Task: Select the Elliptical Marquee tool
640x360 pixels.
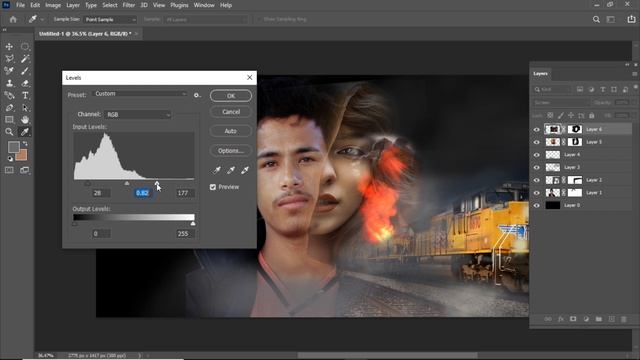Action: pyautogui.click(x=25, y=47)
